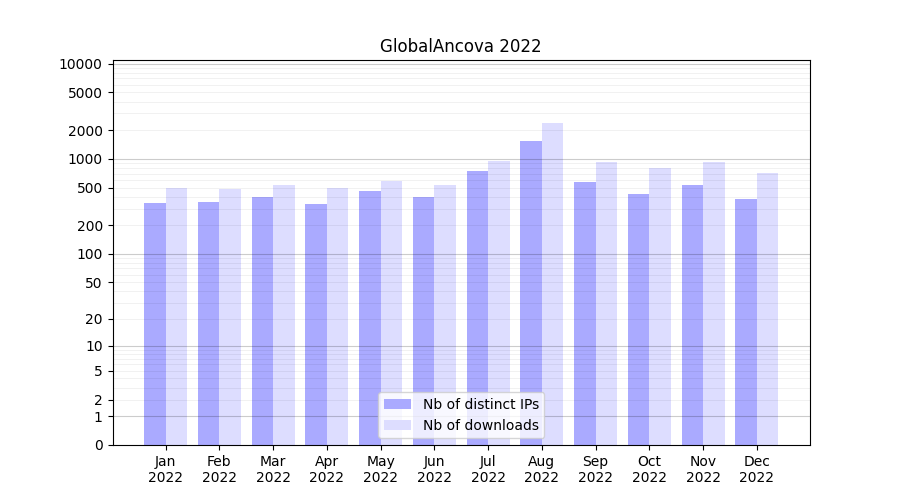Click the Mar 2022 x-axis label
The image size is (900, 500).
(x=273, y=469)
